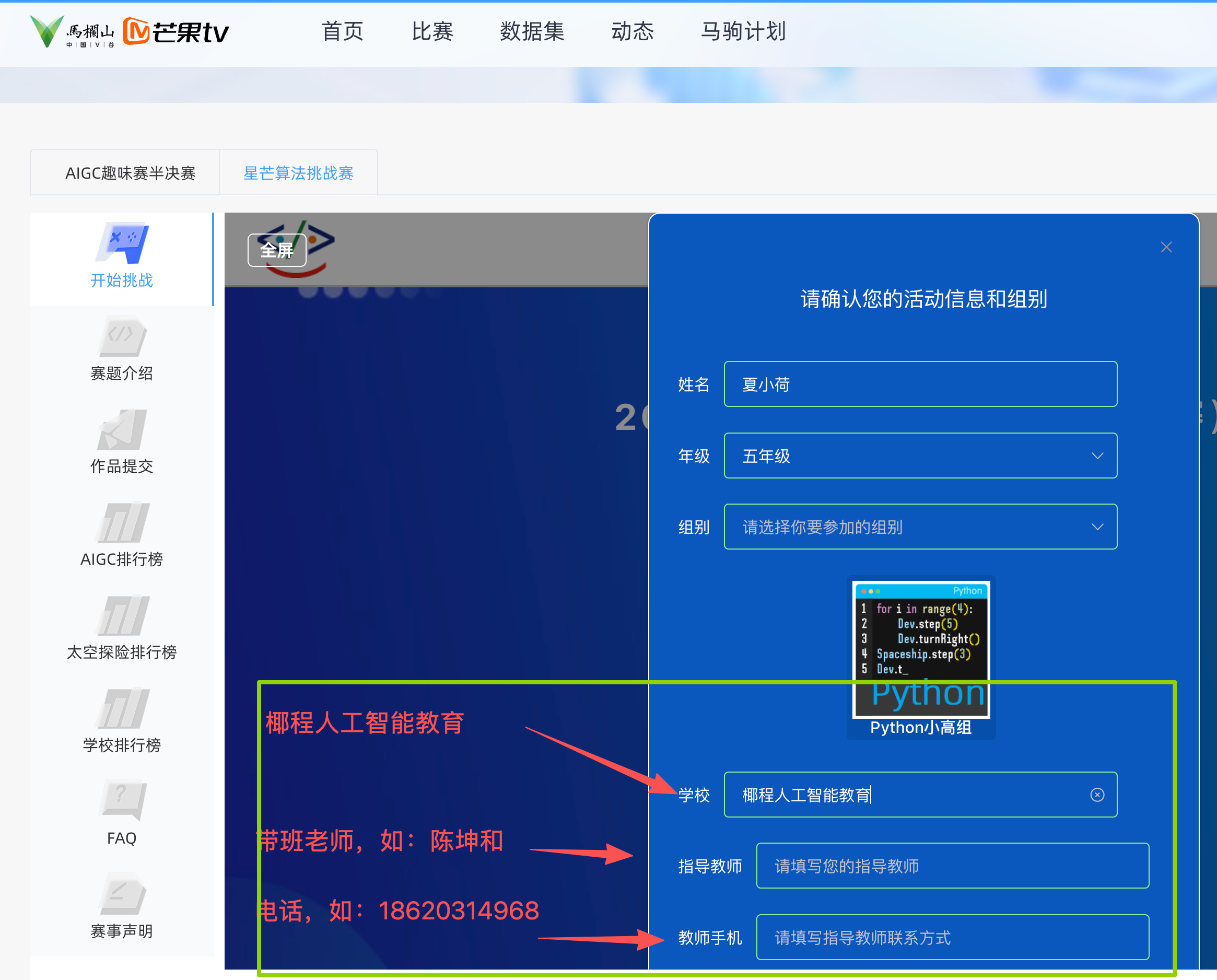
Task: Open 学校排行榜 chart icon
Action: click(122, 708)
